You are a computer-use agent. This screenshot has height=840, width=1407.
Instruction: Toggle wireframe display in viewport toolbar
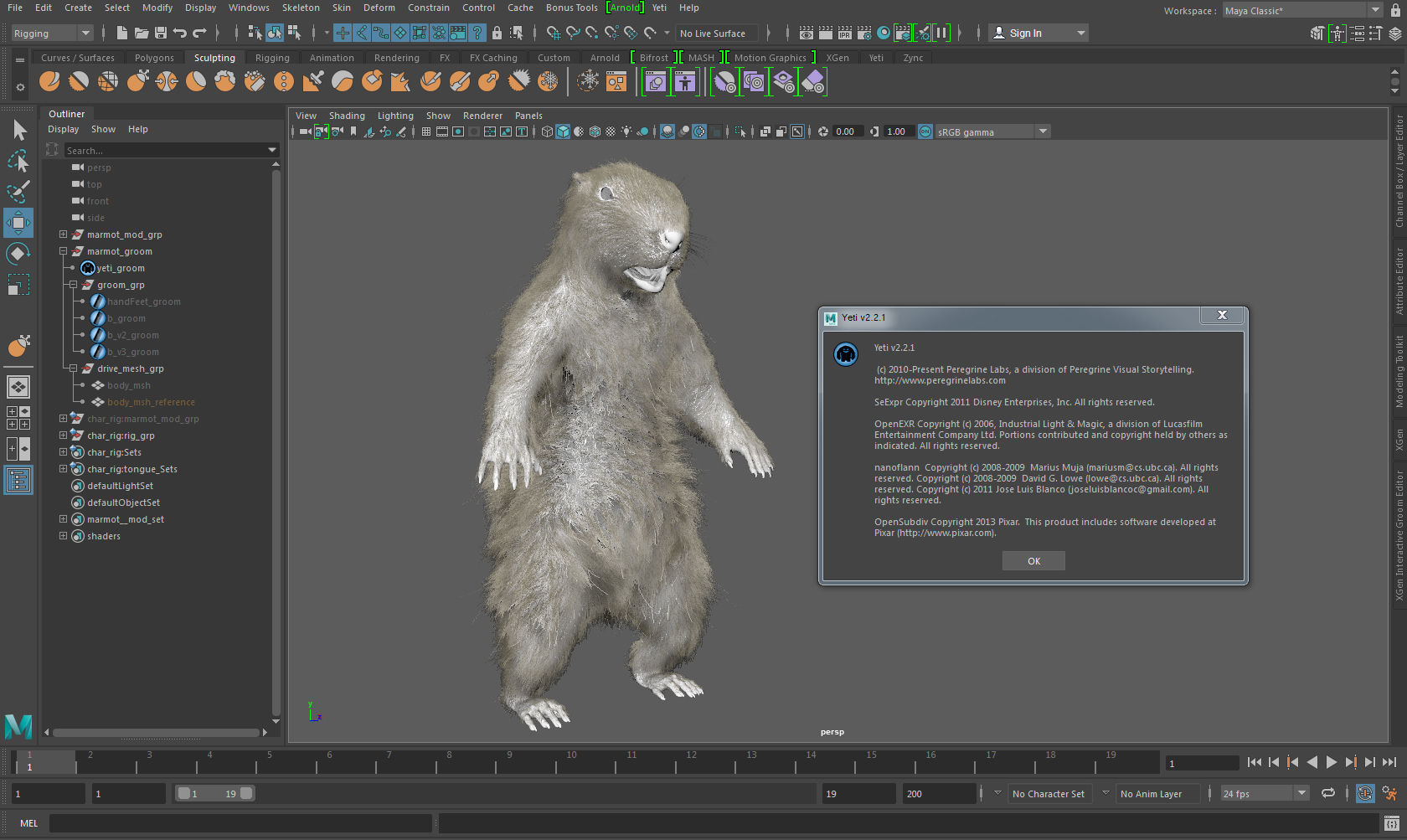pos(547,131)
